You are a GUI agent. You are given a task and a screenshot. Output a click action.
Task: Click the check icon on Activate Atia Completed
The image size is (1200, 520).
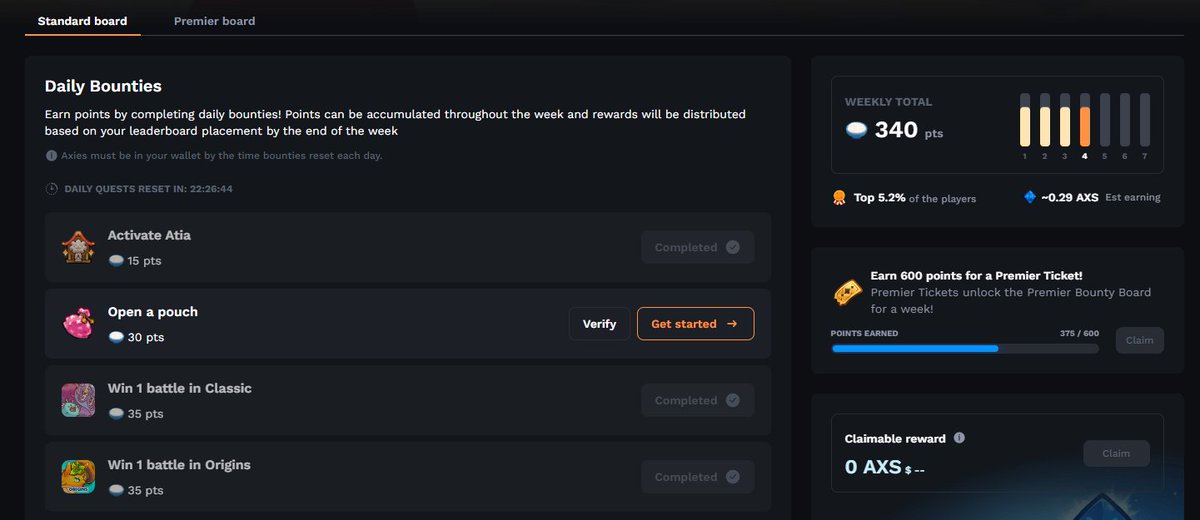point(733,247)
